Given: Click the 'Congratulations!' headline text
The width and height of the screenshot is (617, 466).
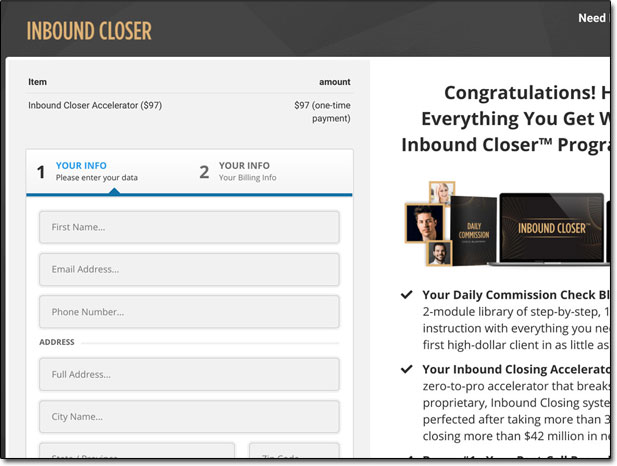Looking at the screenshot, I should tap(520, 93).
